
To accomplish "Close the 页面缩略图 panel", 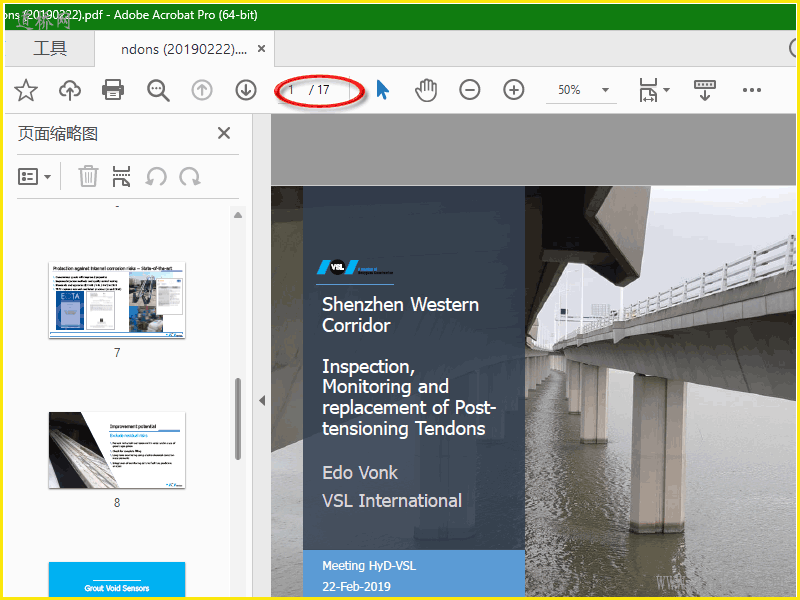I will click(x=224, y=134).
